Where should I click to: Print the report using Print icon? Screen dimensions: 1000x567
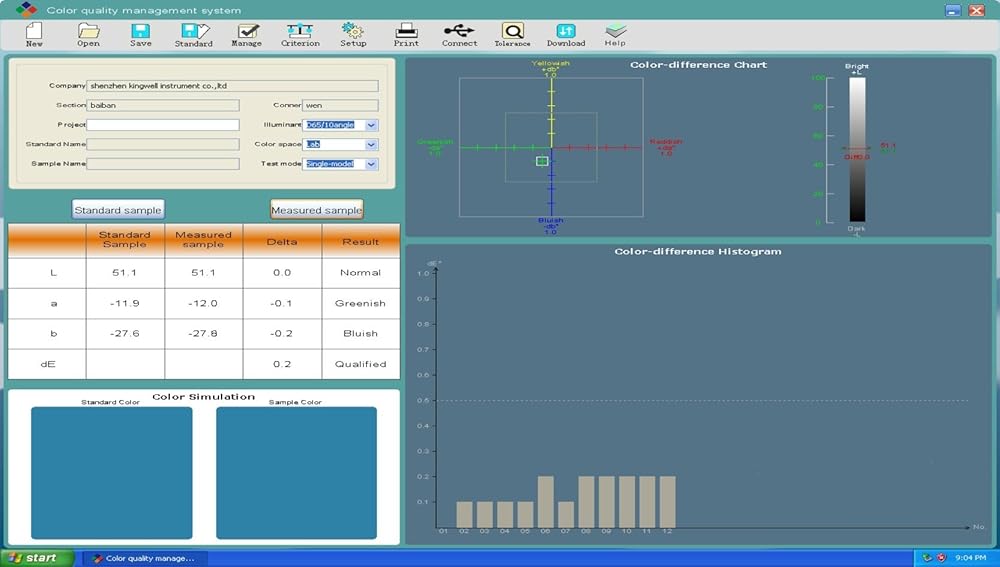(x=406, y=33)
